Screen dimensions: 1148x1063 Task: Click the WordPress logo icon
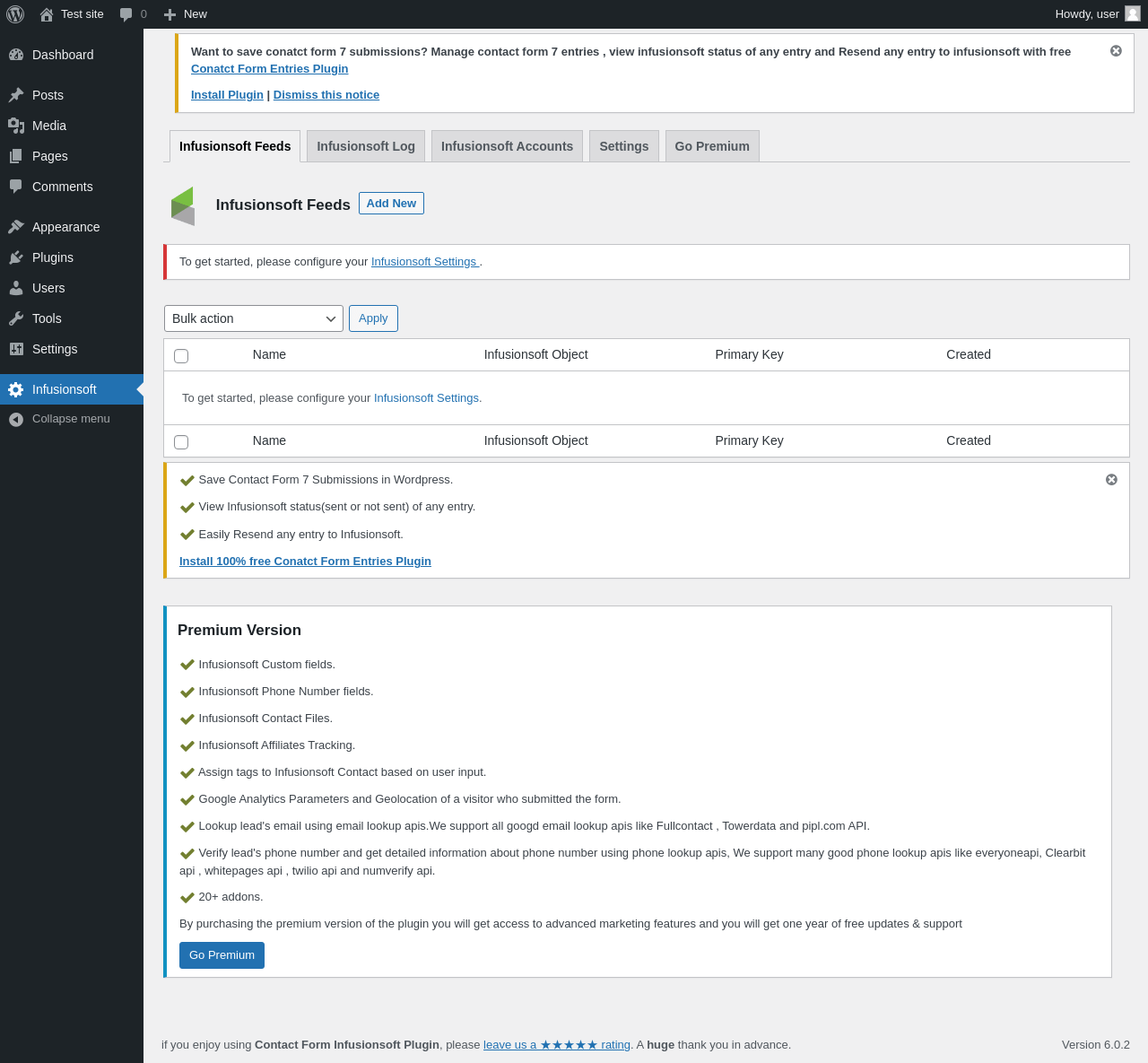15,14
